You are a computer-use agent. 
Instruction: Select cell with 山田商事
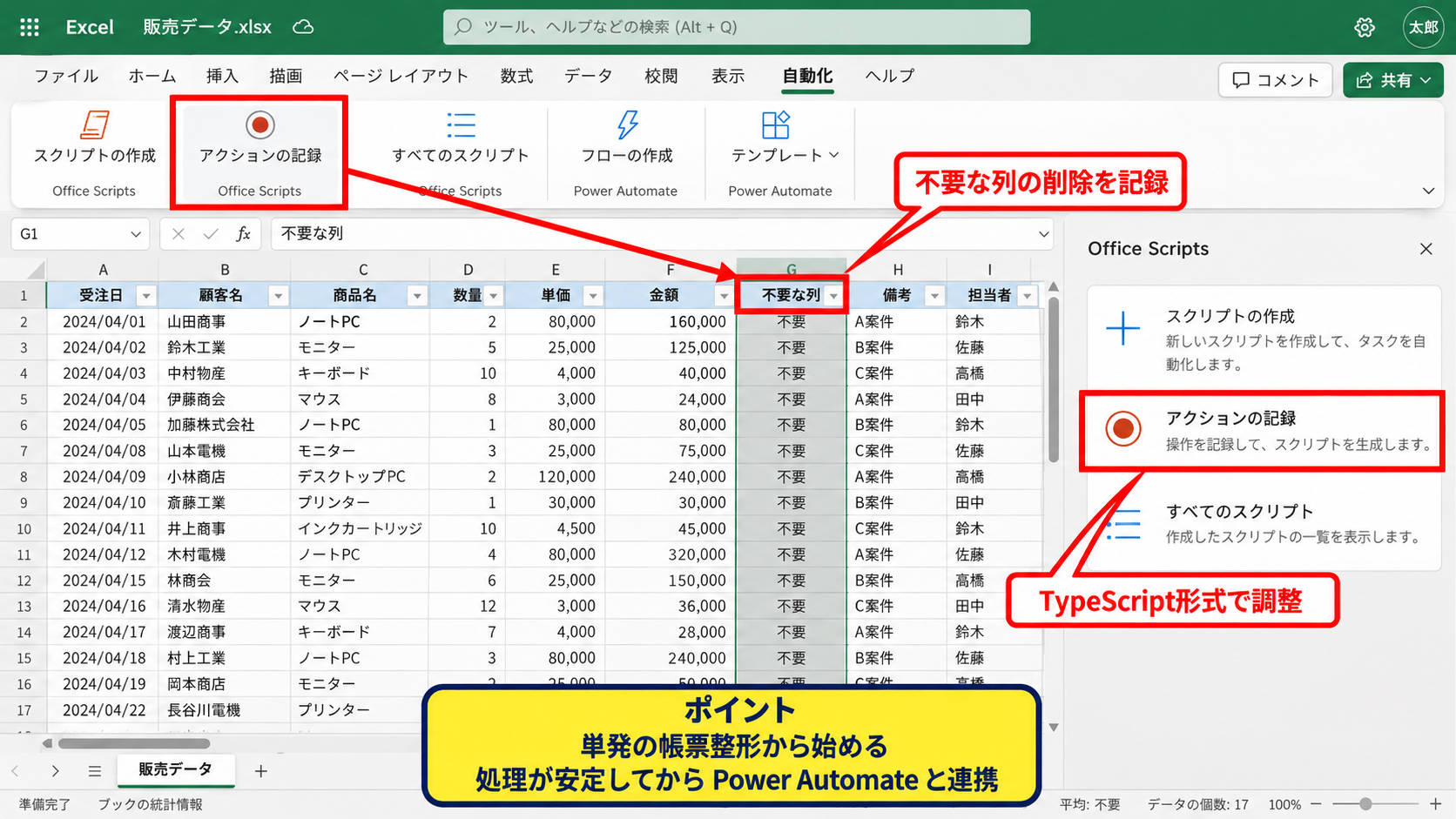click(225, 322)
